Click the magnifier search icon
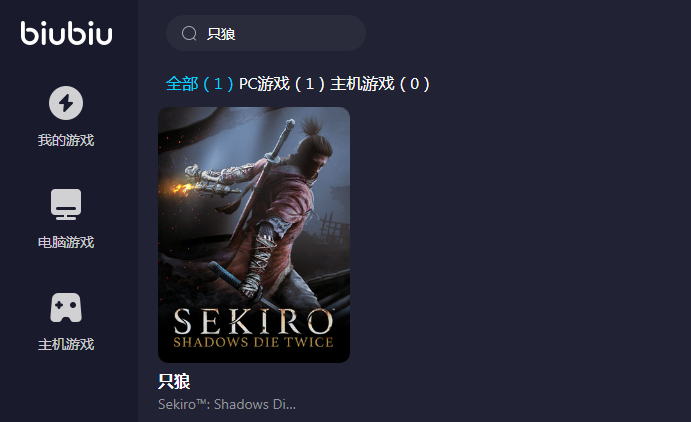 click(189, 33)
